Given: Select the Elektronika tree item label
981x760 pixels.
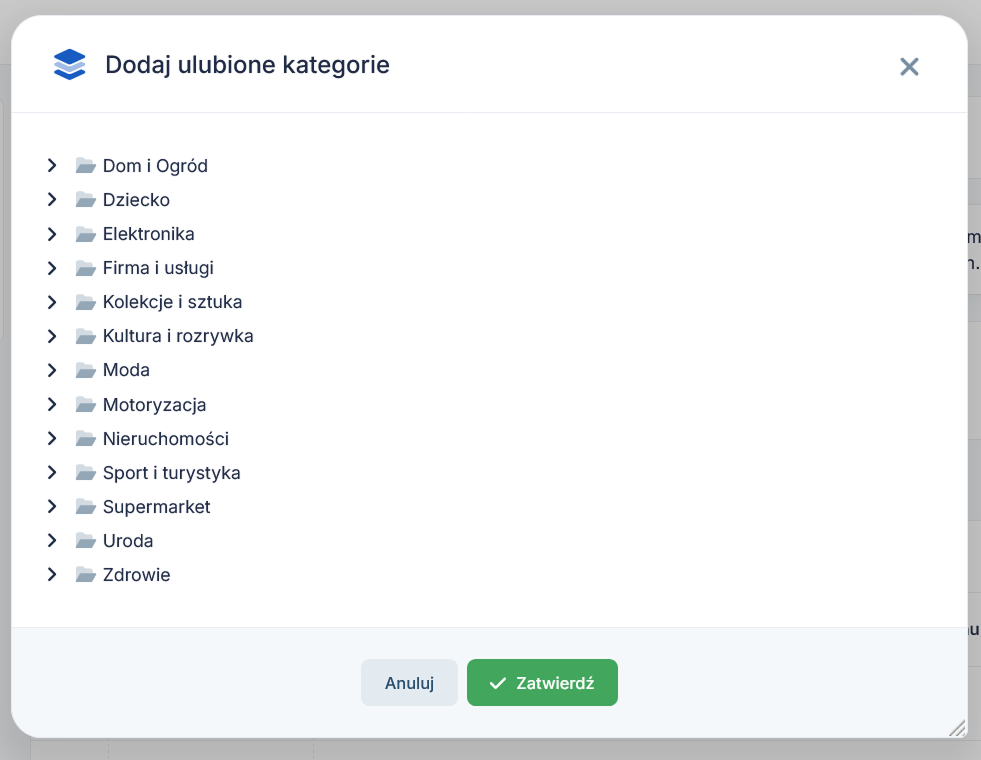Looking at the screenshot, I should 148,234.
